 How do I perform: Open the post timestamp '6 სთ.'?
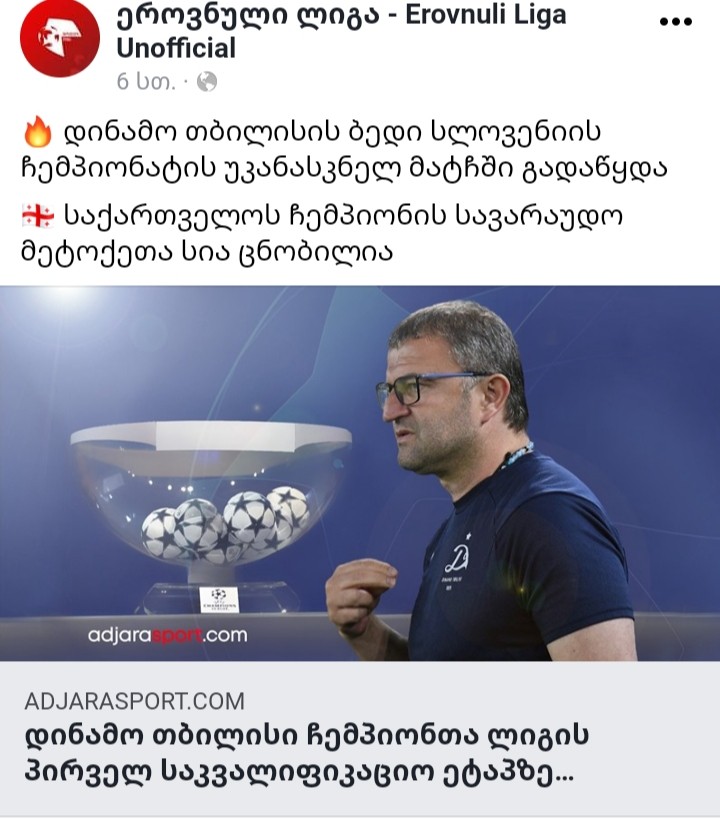[x=145, y=82]
